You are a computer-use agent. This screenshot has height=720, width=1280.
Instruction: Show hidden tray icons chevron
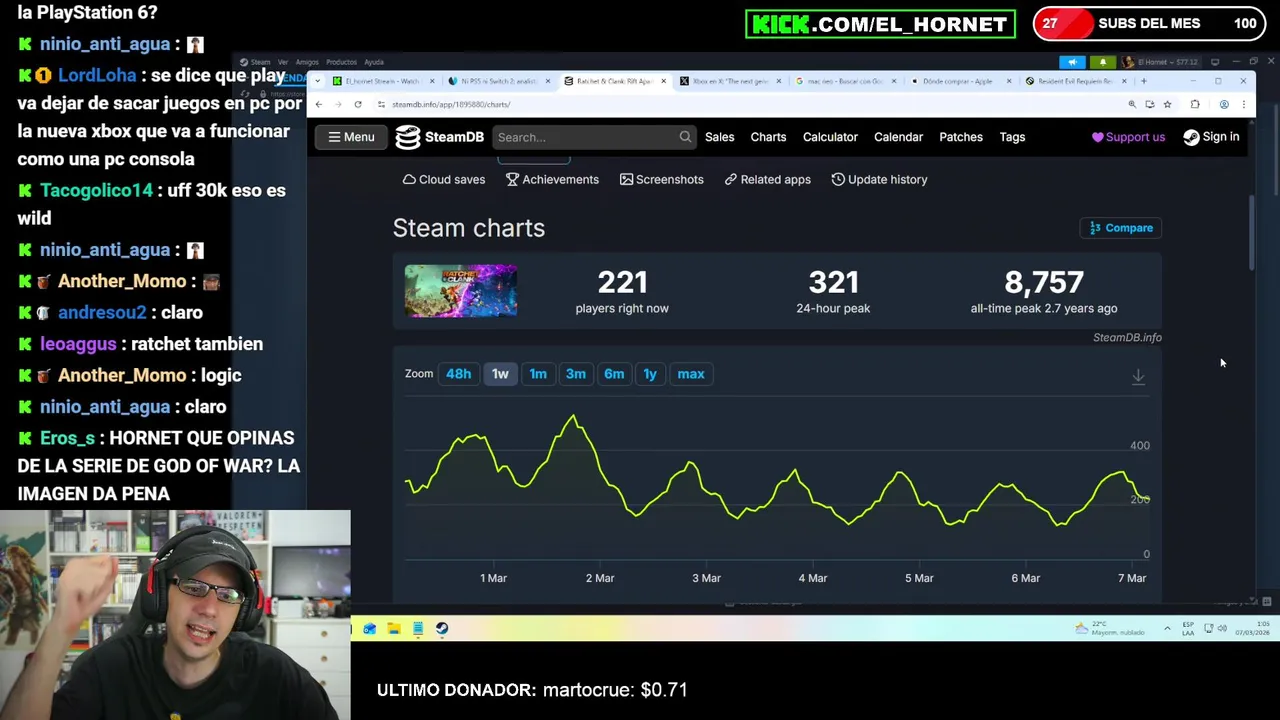click(x=1167, y=628)
